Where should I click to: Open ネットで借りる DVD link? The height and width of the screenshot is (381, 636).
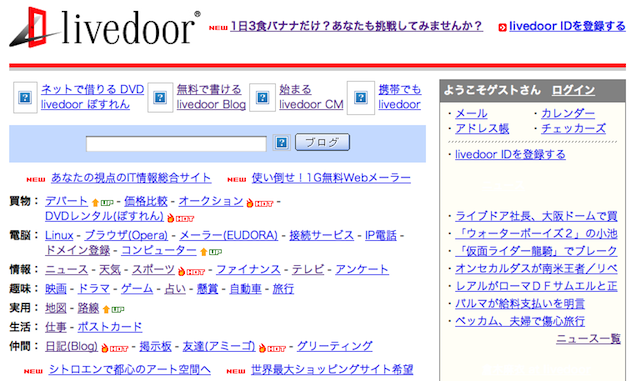click(x=92, y=89)
